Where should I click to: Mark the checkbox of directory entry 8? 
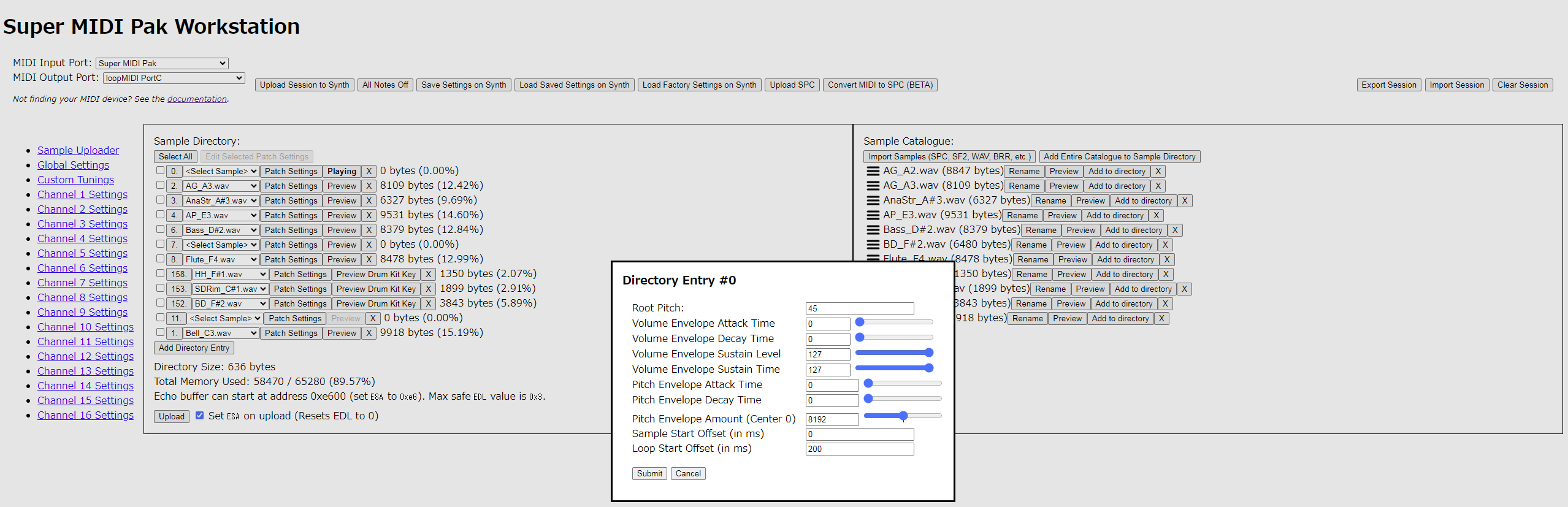[x=160, y=259]
